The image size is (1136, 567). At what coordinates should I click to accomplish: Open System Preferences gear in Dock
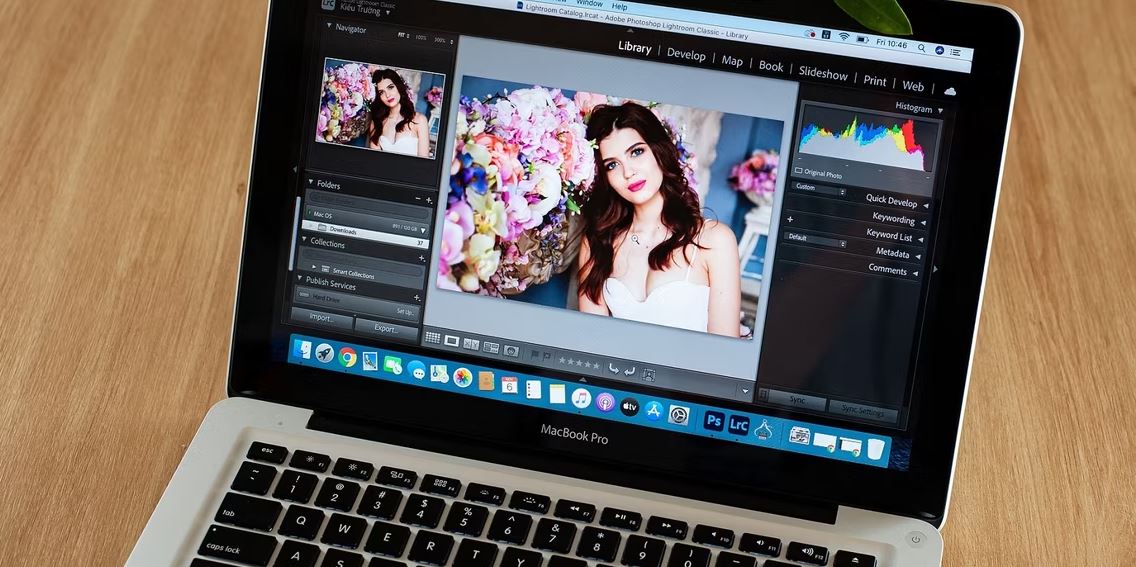[x=678, y=415]
